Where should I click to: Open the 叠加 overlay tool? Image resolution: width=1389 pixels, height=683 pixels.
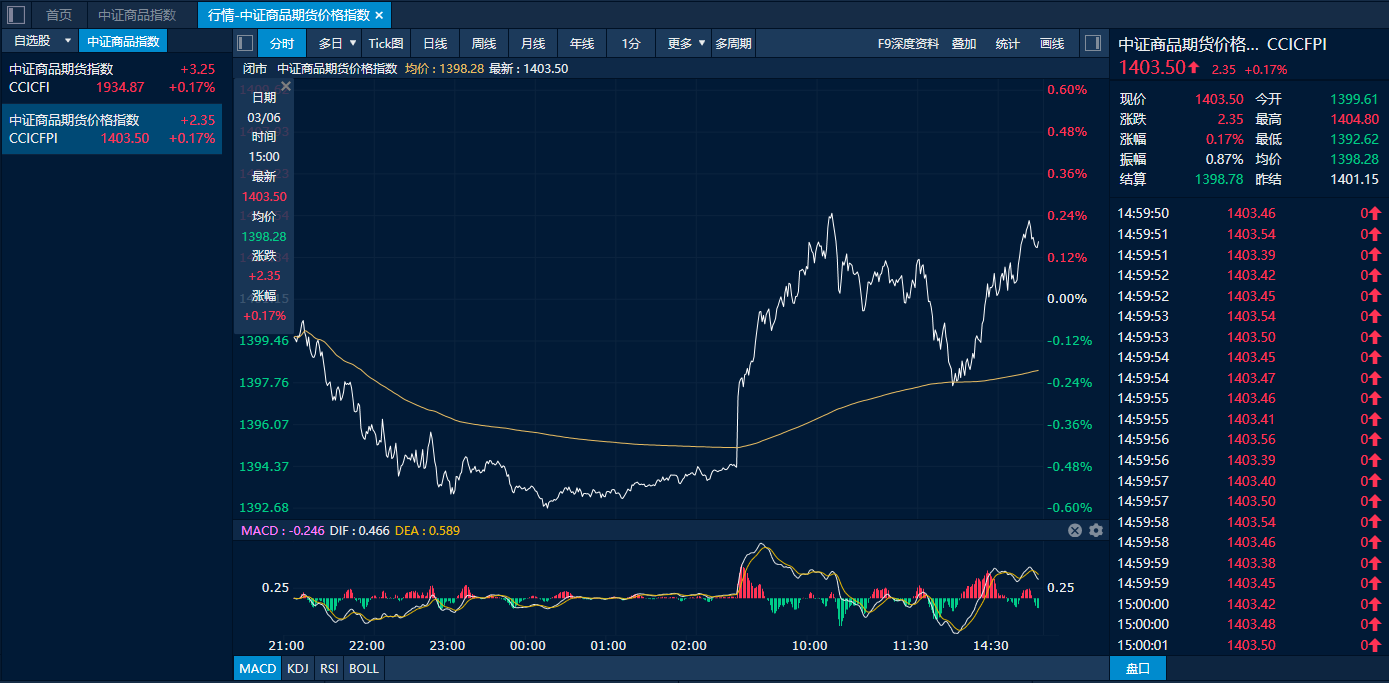(x=964, y=43)
